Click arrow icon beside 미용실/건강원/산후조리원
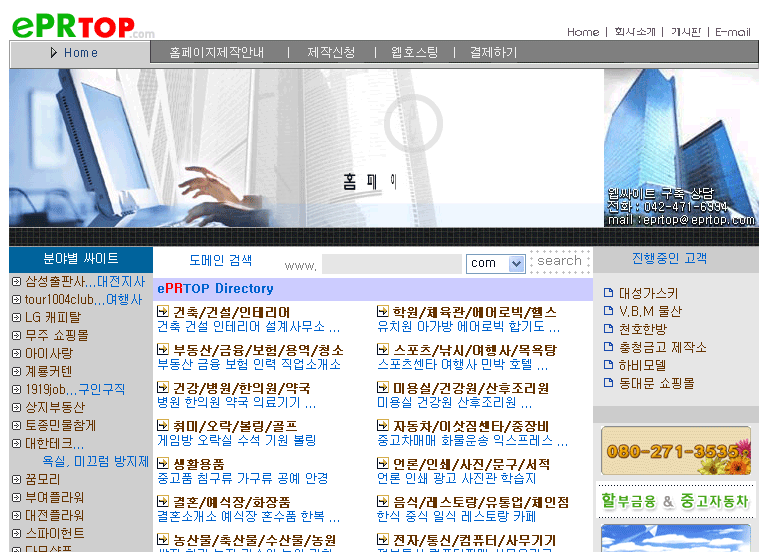This screenshot has width=768, height=552. (x=383, y=387)
